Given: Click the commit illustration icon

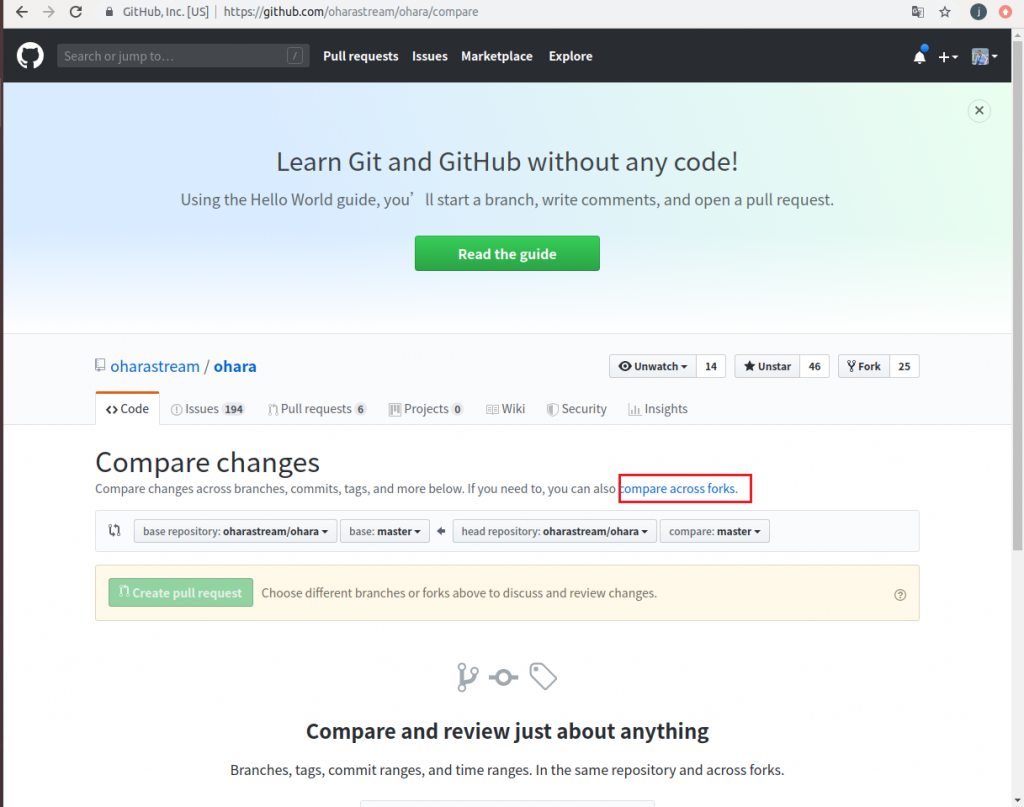Looking at the screenshot, I should pyautogui.click(x=504, y=677).
